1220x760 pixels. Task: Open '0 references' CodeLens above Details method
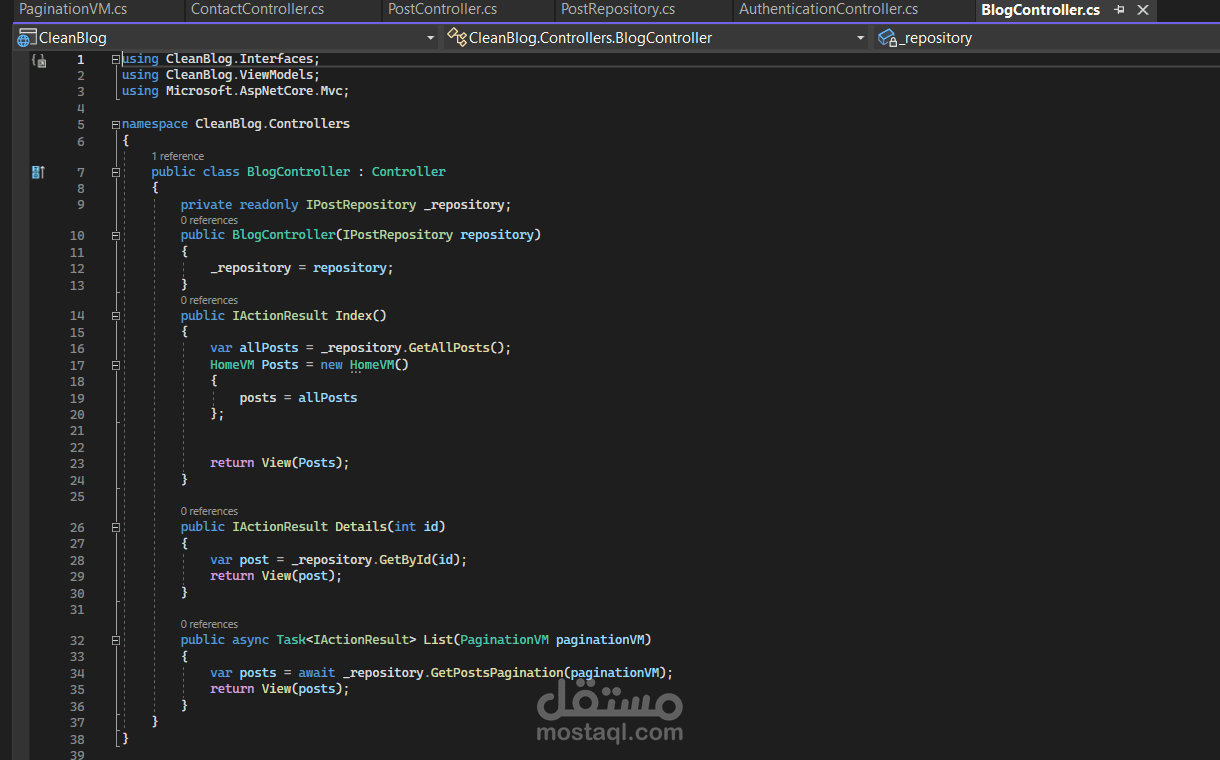click(209, 511)
